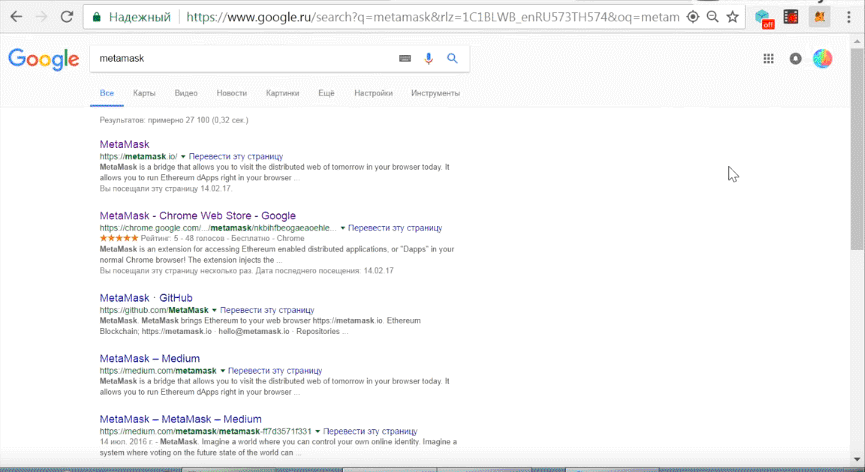Switch to the Новости tab
The width and height of the screenshot is (865, 472).
pos(232,93)
